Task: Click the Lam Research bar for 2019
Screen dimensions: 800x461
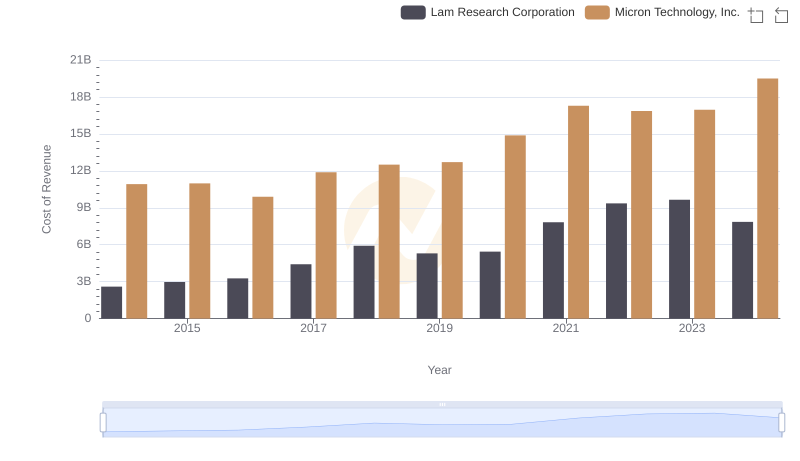Action: pos(427,286)
